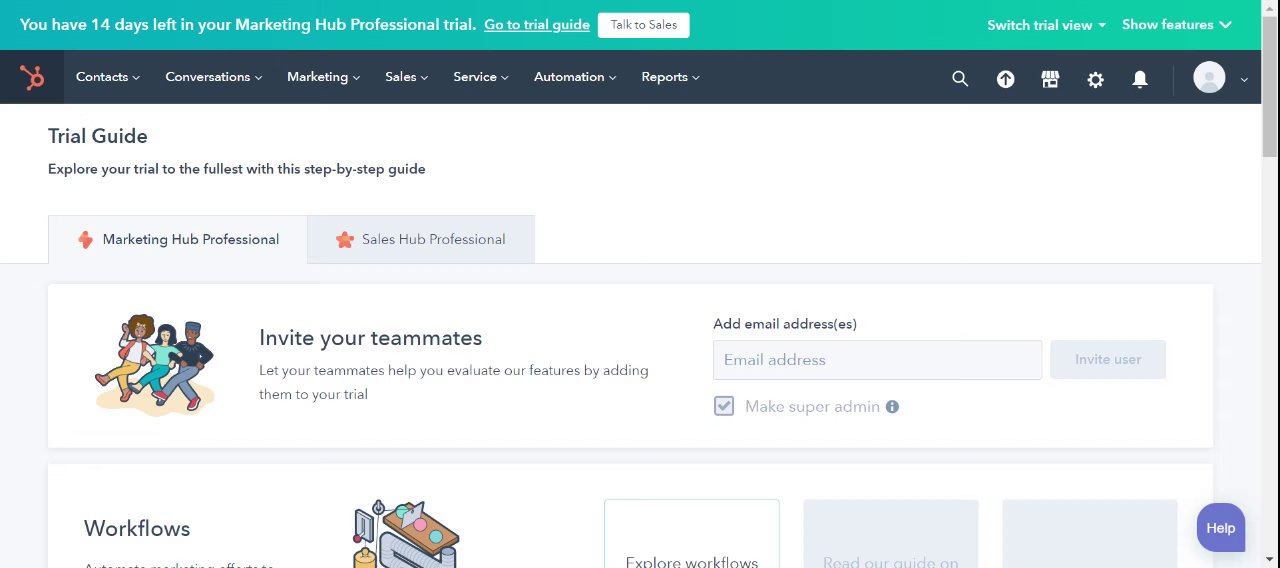
Task: Open the marketplace storefront icon
Action: click(x=1050, y=78)
